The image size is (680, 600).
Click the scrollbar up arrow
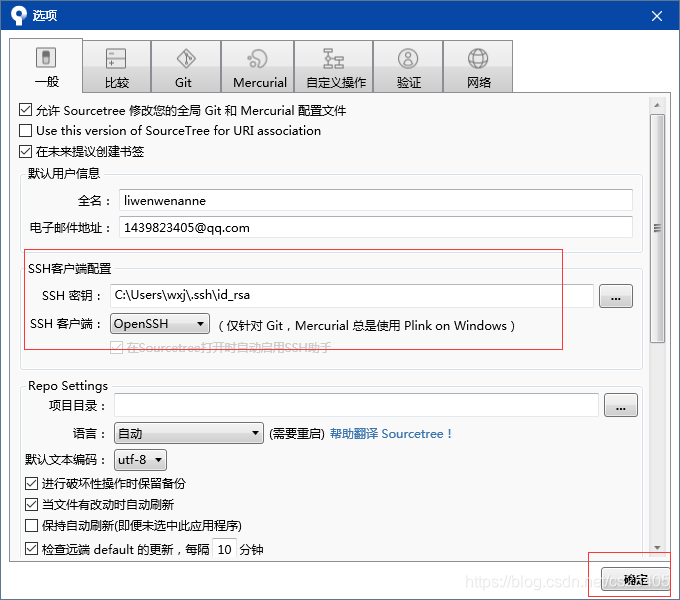point(657,105)
